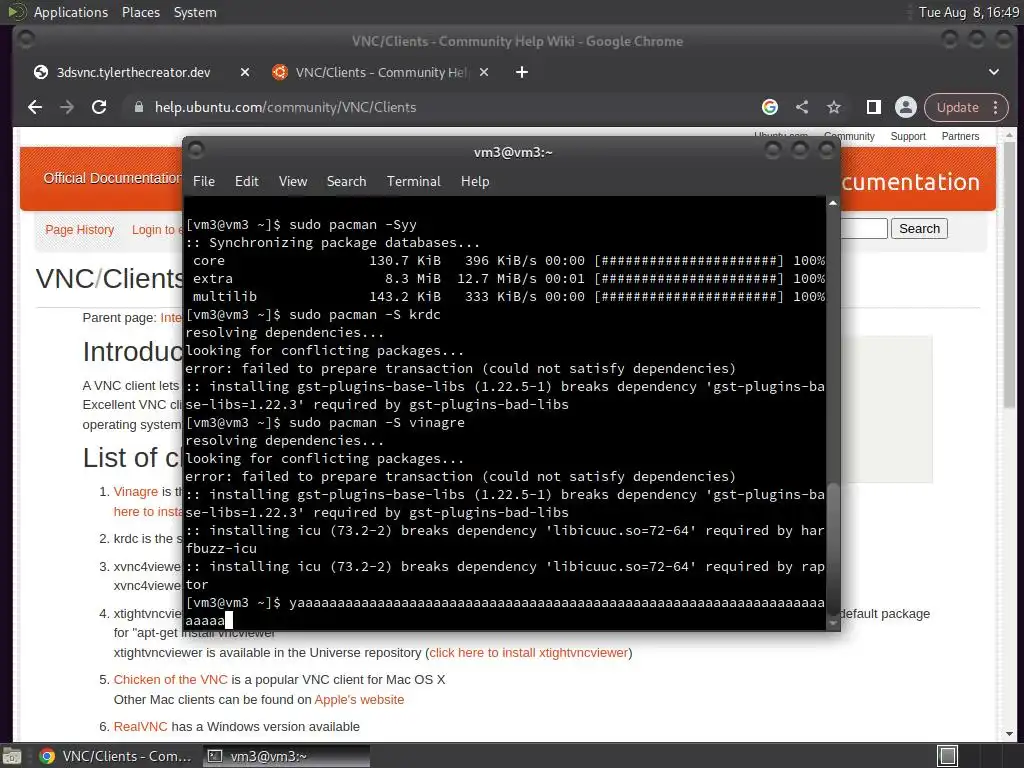Click the terminal scrollbar thumb
1024x768 pixels.
[833, 549]
